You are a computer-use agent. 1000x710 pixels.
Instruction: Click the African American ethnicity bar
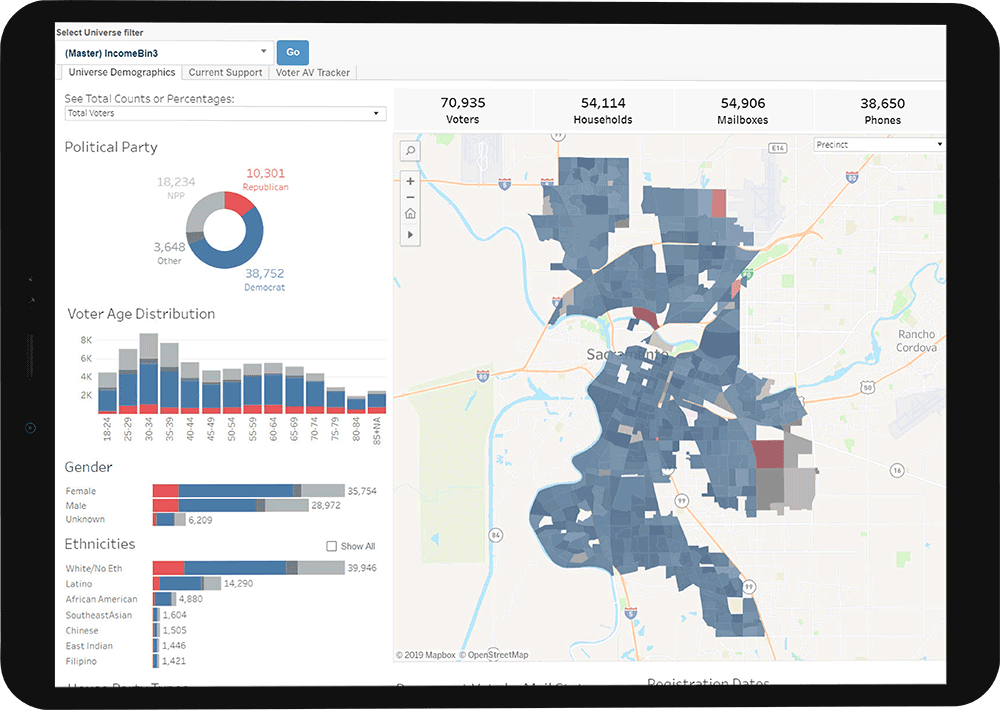(165, 599)
